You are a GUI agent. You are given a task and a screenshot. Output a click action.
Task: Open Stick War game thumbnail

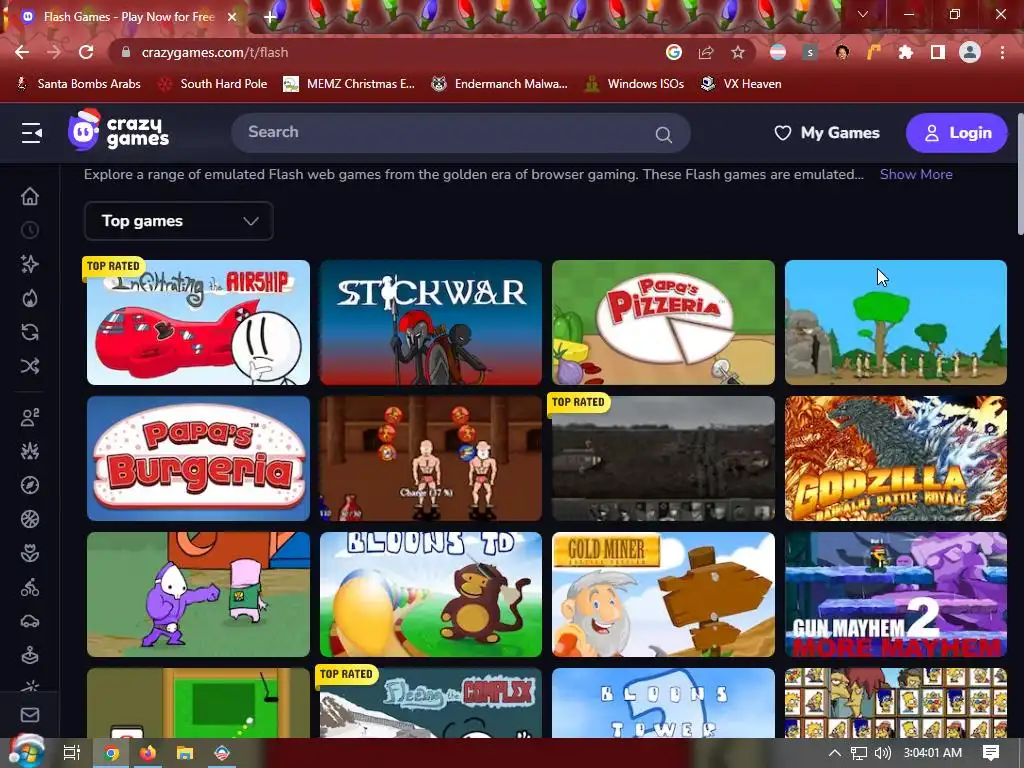pos(431,323)
